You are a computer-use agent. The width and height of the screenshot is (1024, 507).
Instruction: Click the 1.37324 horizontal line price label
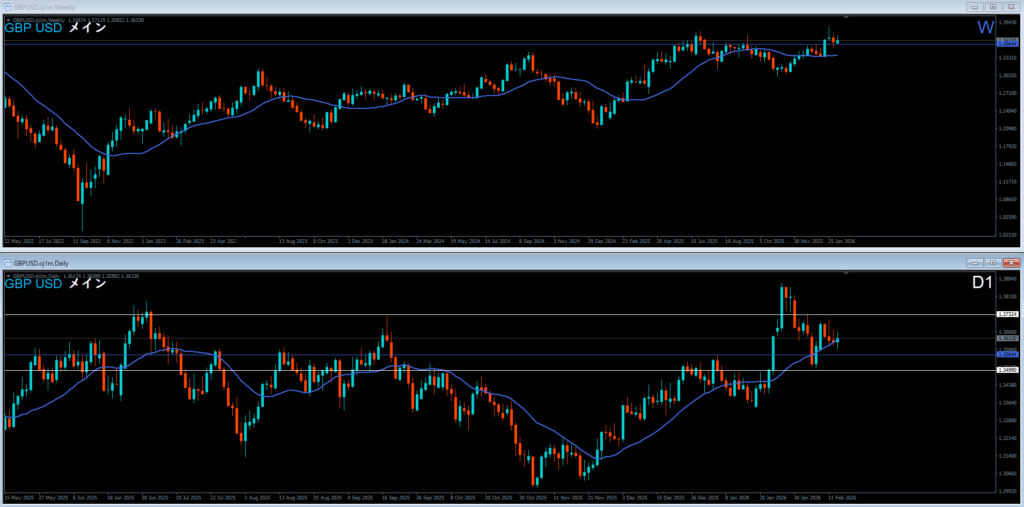[1008, 315]
